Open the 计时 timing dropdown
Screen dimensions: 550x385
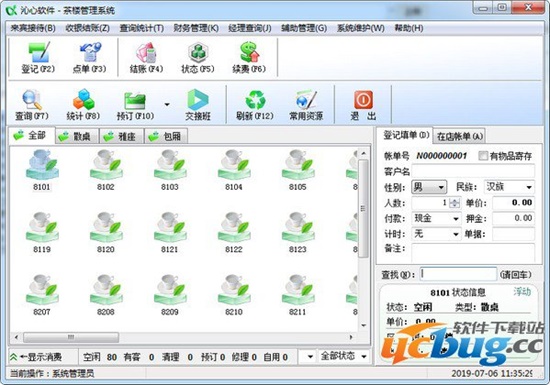pos(436,234)
